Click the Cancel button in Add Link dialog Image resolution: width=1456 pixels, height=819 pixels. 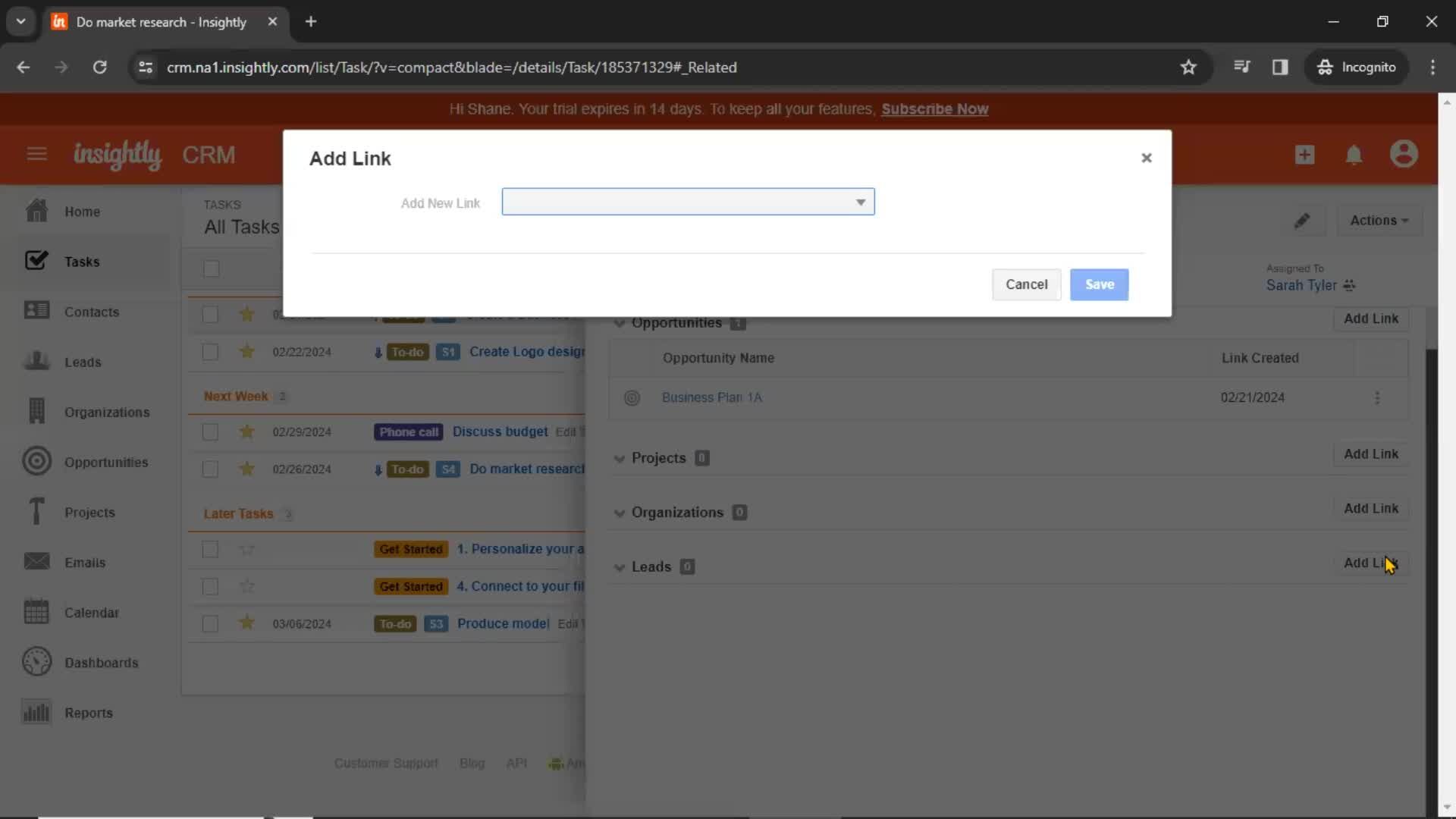point(1027,284)
